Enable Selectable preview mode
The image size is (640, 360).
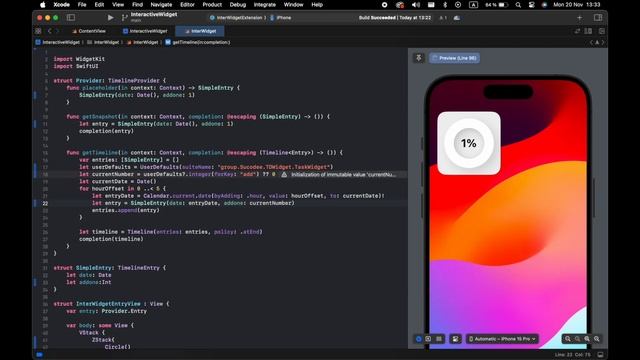(428, 339)
